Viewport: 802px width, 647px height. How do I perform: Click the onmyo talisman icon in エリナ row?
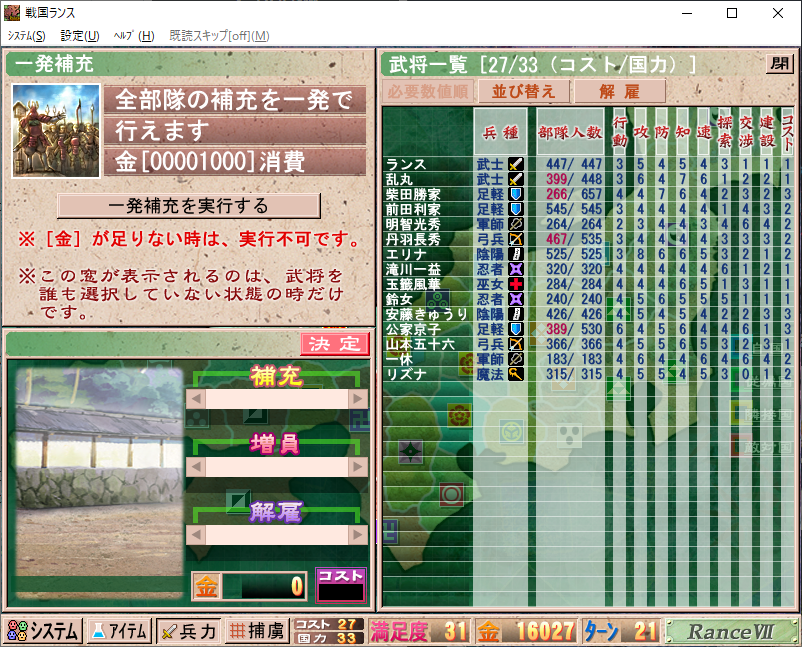pos(516,254)
